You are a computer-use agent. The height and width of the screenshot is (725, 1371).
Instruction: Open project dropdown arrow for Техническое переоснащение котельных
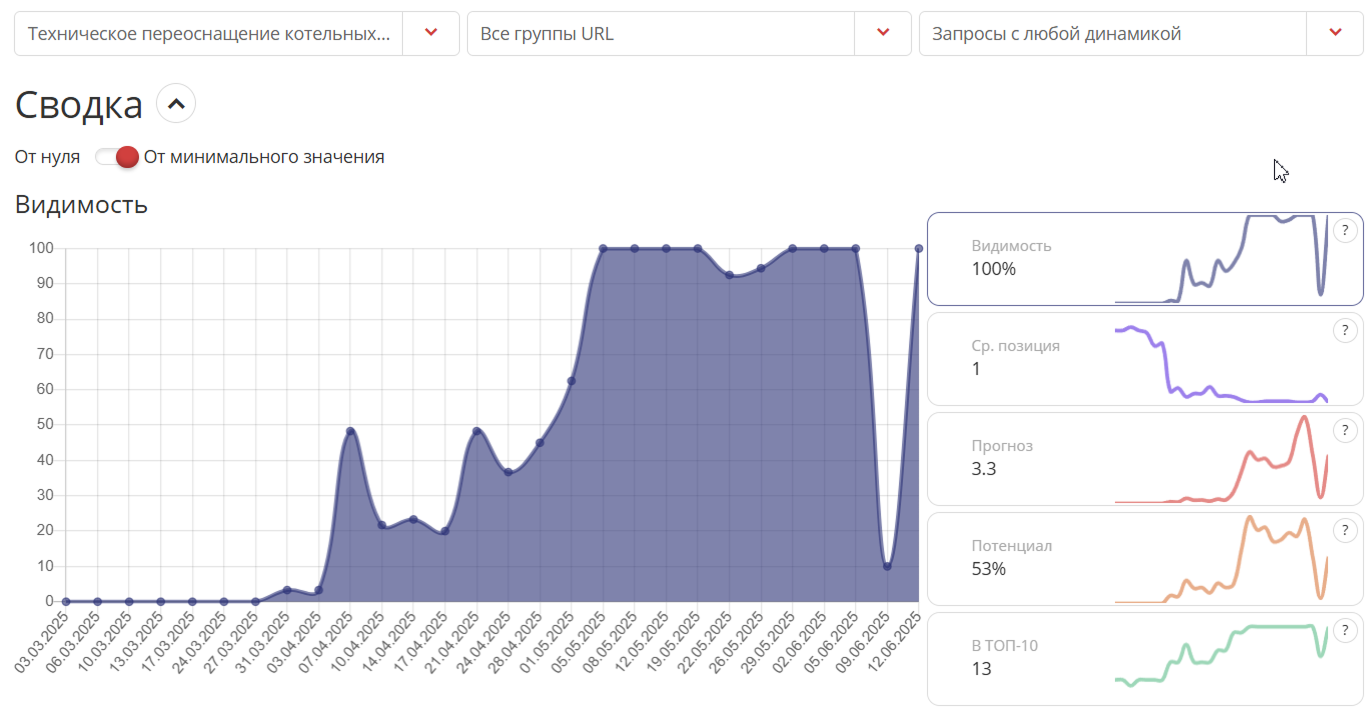click(431, 33)
